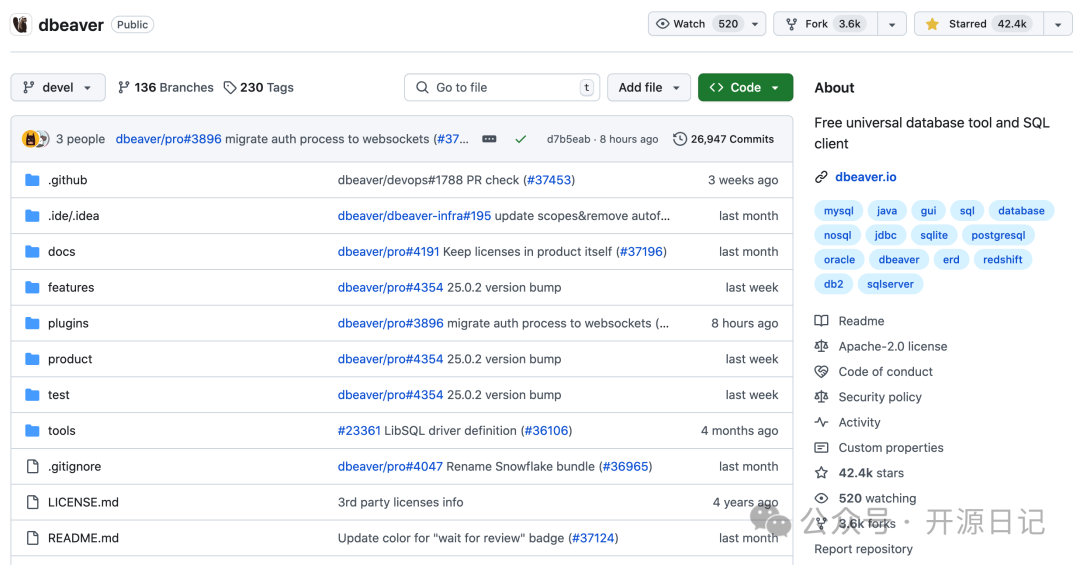Open the Apache-2.0 license item
The width and height of the screenshot is (1080, 565).
tap(892, 346)
